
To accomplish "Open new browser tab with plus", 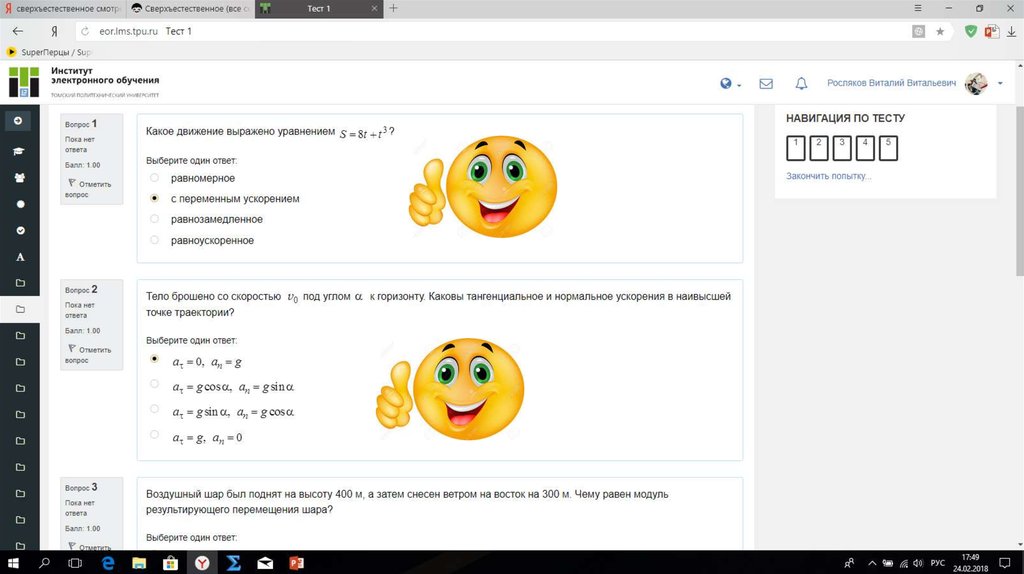I will coord(393,8).
